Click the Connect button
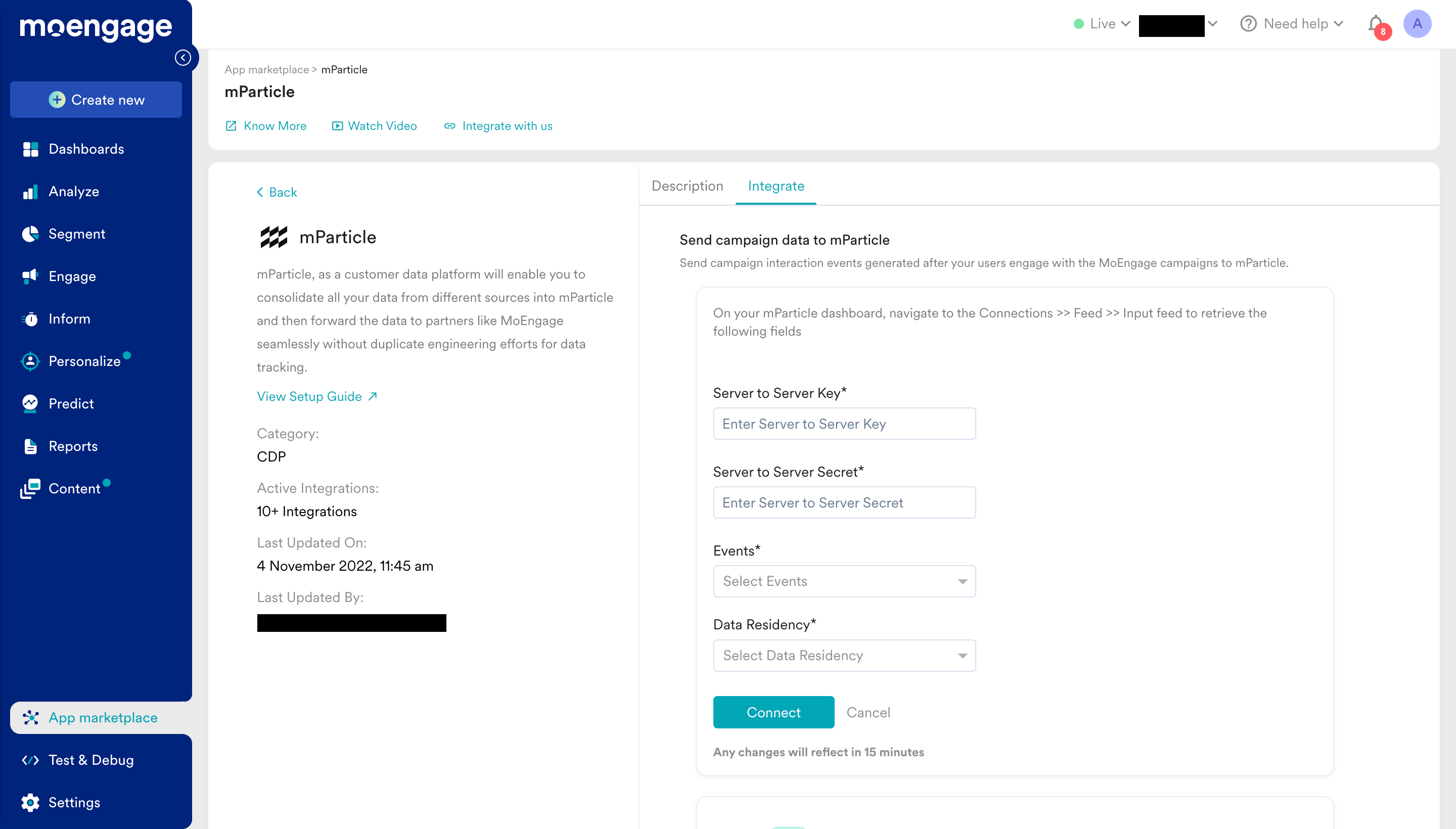This screenshot has width=1456, height=829. (773, 712)
